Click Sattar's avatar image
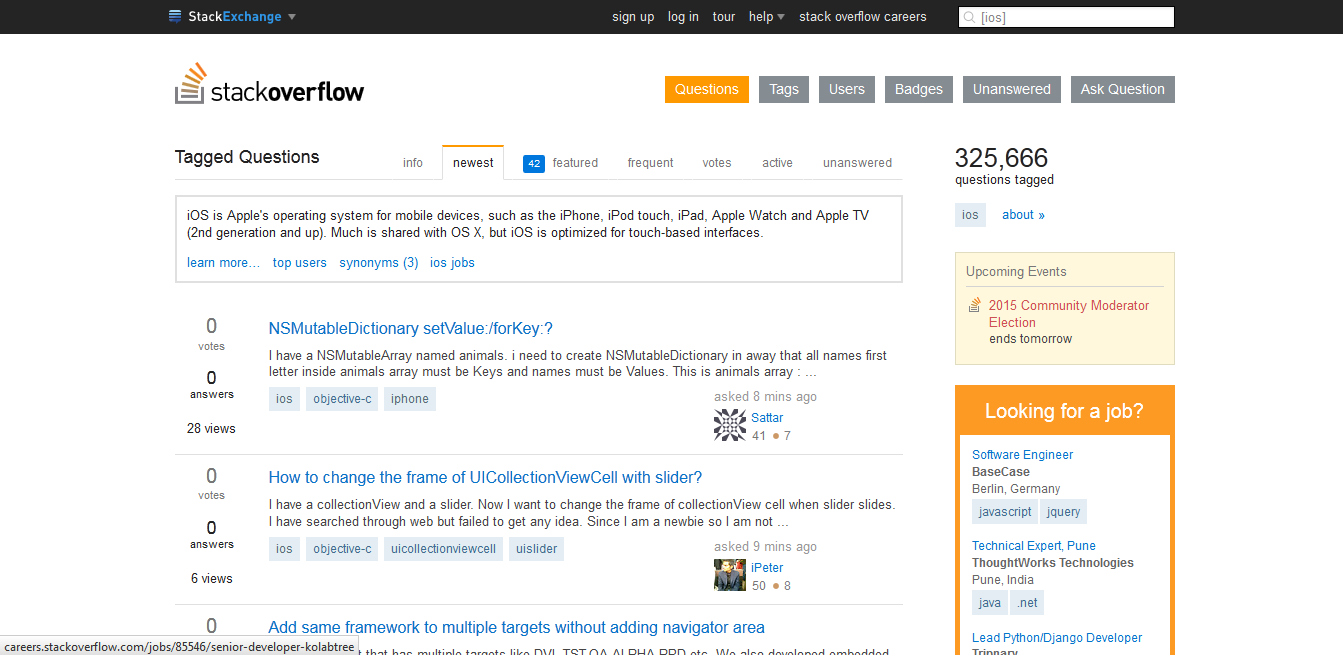This screenshot has height=655, width=1343. click(x=730, y=425)
